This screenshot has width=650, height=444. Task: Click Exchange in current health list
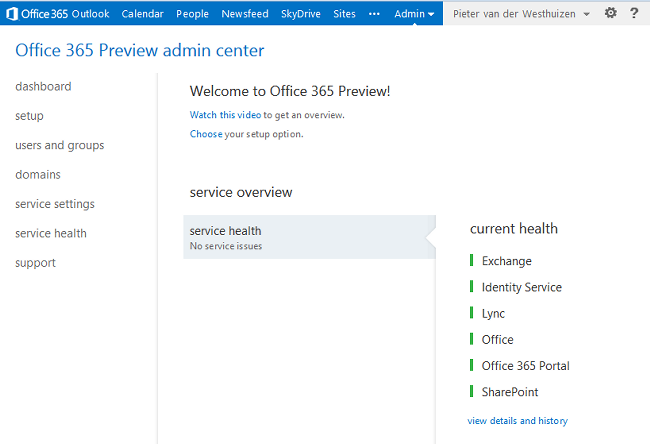[x=507, y=261]
